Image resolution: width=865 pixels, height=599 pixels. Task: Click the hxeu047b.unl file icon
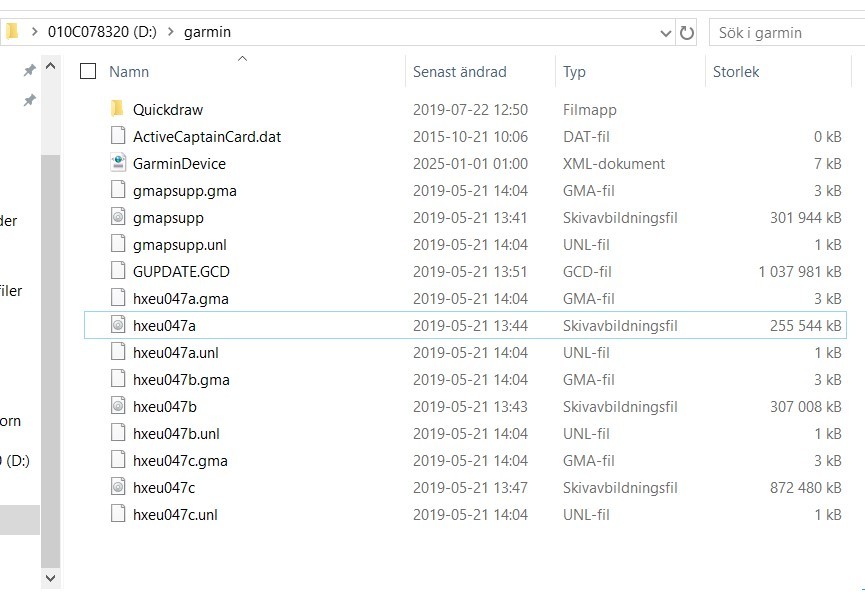click(118, 433)
